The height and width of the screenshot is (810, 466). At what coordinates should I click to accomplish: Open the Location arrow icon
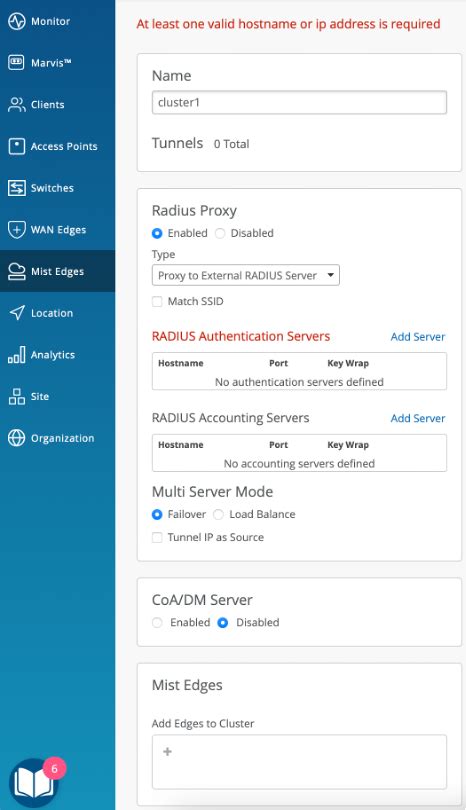pyautogui.click(x=17, y=313)
